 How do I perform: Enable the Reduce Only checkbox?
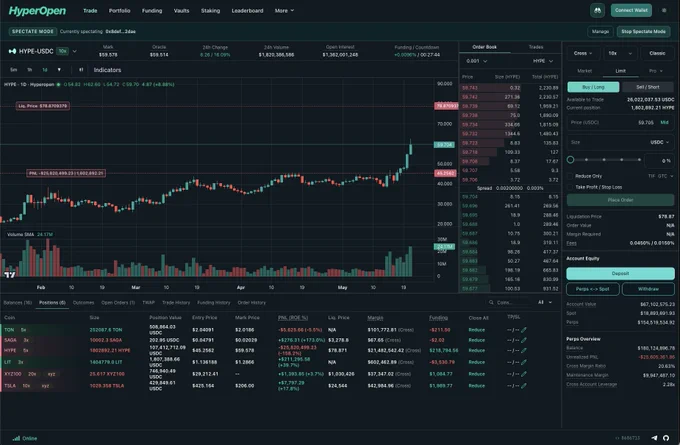click(570, 176)
